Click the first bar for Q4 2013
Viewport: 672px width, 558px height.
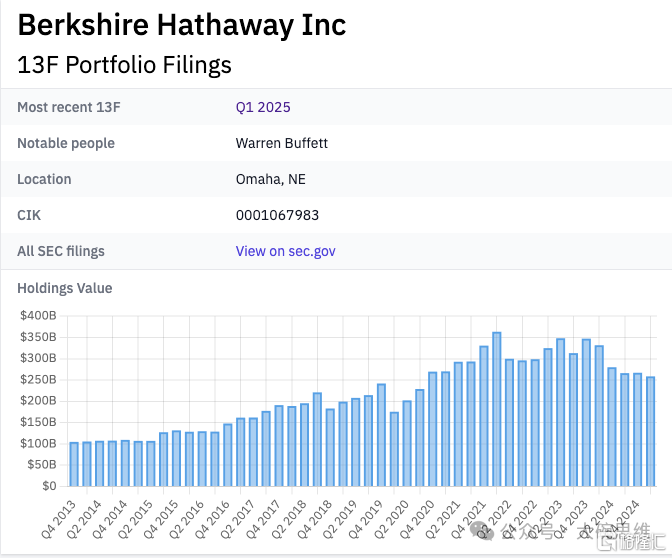coord(74,465)
